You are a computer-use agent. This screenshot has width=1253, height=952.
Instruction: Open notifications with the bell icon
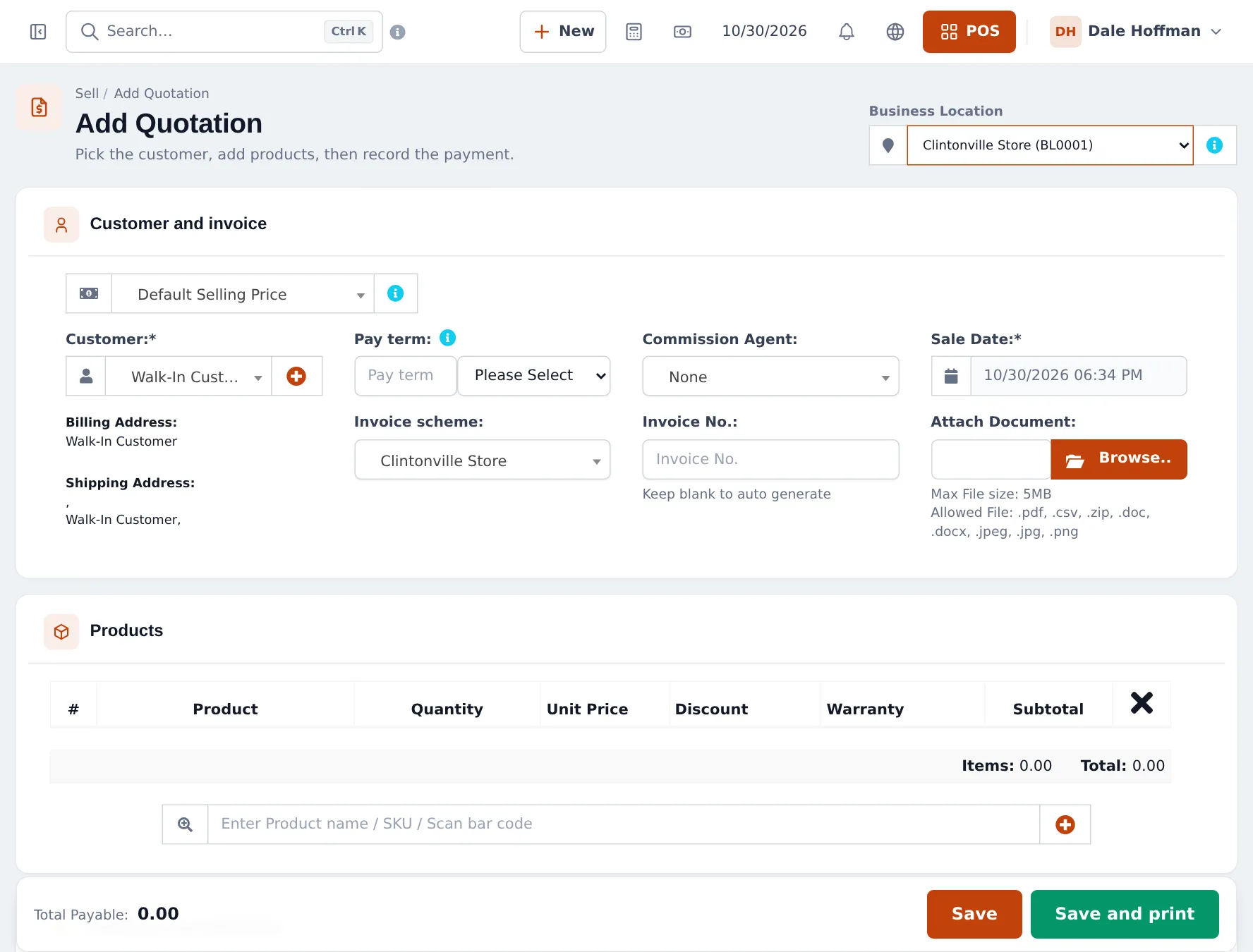pyautogui.click(x=847, y=32)
